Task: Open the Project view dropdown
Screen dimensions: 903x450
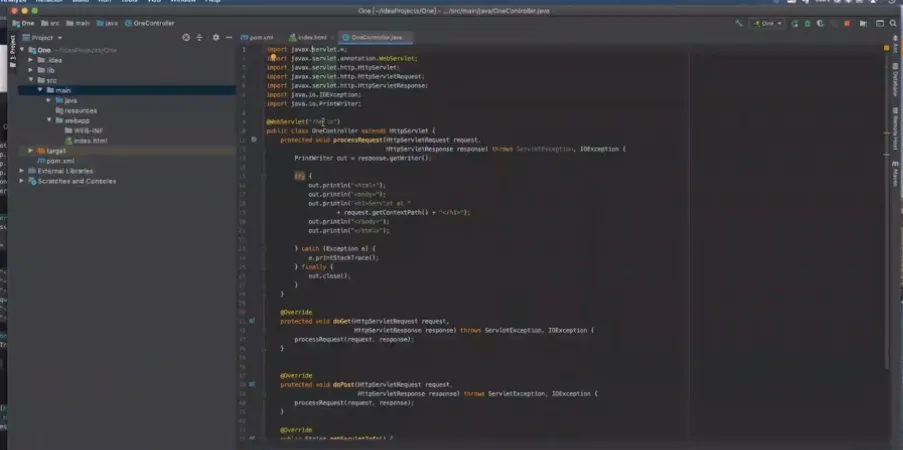Action: point(43,37)
